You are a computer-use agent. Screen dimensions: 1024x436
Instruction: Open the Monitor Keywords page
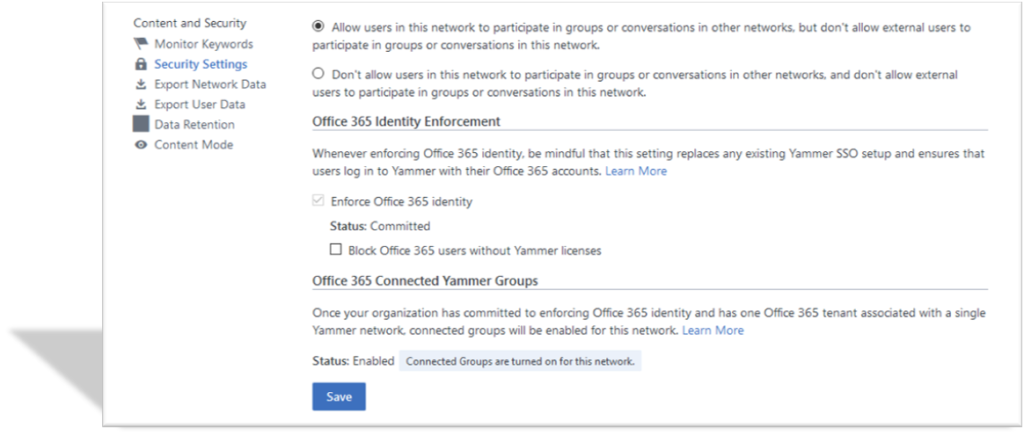point(203,45)
